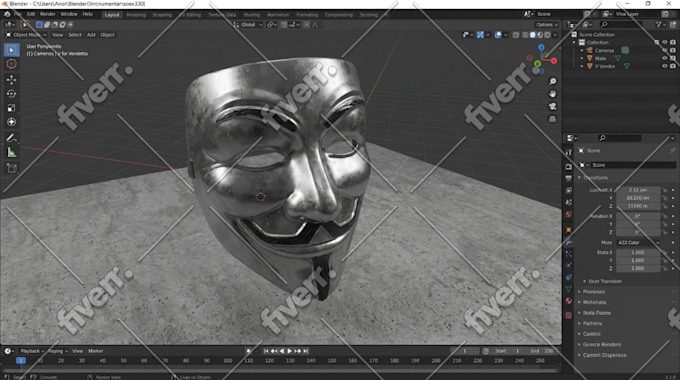This screenshot has height=380, width=680.
Task: Hide Mask object with its eye icon
Action: tap(664, 58)
